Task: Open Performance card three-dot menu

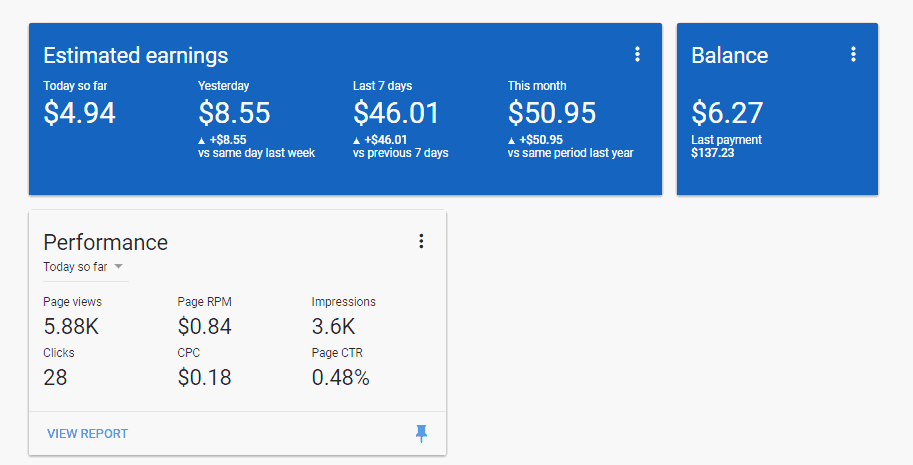Action: (x=421, y=241)
